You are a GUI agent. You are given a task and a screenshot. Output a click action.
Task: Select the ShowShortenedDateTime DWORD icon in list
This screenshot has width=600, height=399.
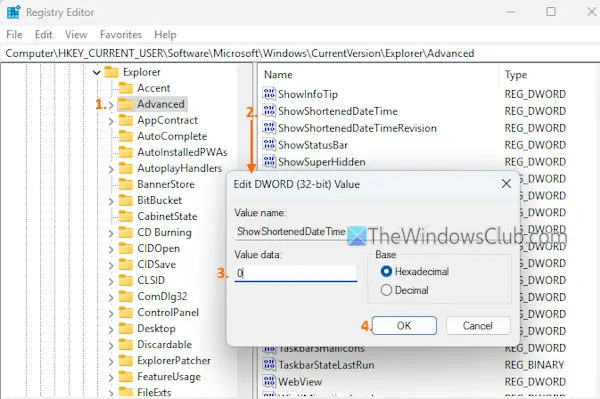click(x=269, y=111)
